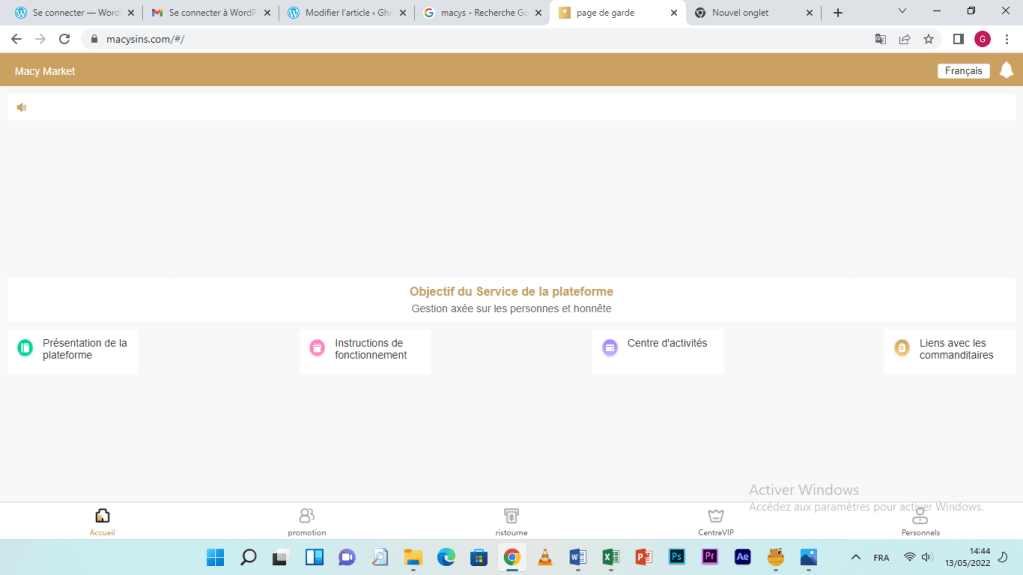Open the CentreVIP crown icon
The height and width of the screenshot is (575, 1023).
716,516
